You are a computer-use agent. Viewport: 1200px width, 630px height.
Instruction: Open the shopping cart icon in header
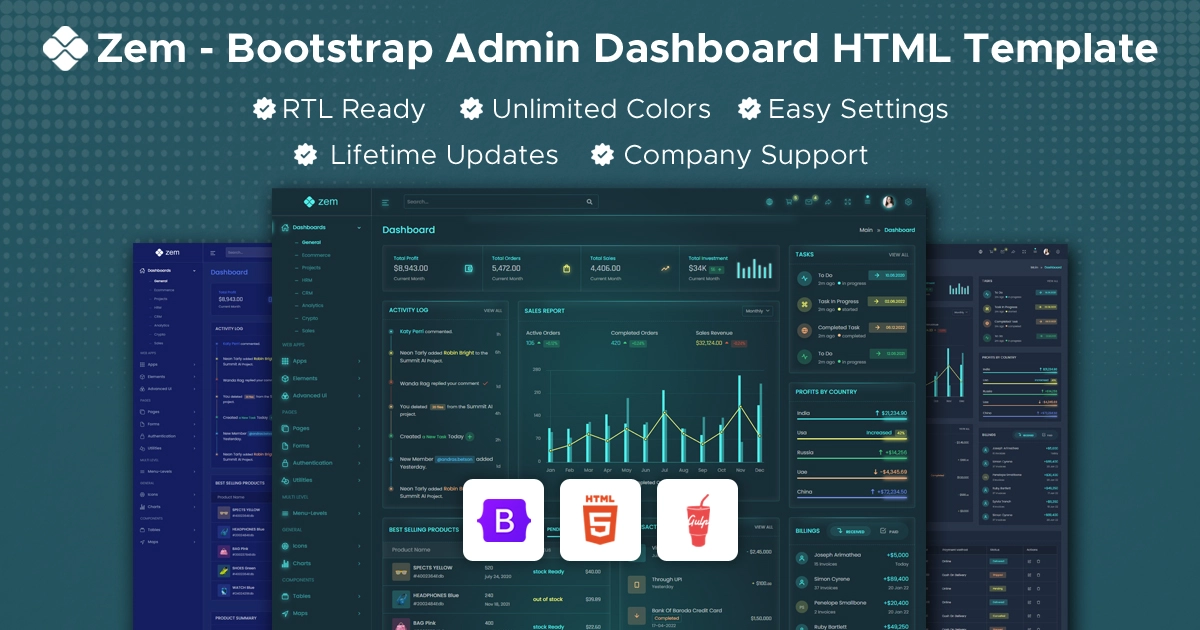[x=789, y=202]
